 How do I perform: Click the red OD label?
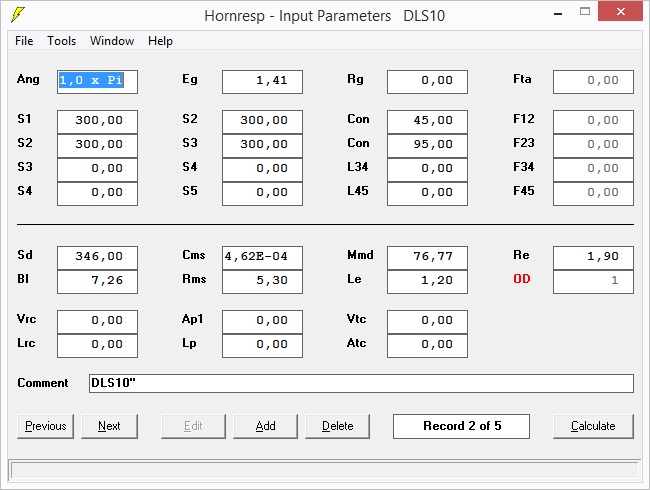pyautogui.click(x=521, y=279)
